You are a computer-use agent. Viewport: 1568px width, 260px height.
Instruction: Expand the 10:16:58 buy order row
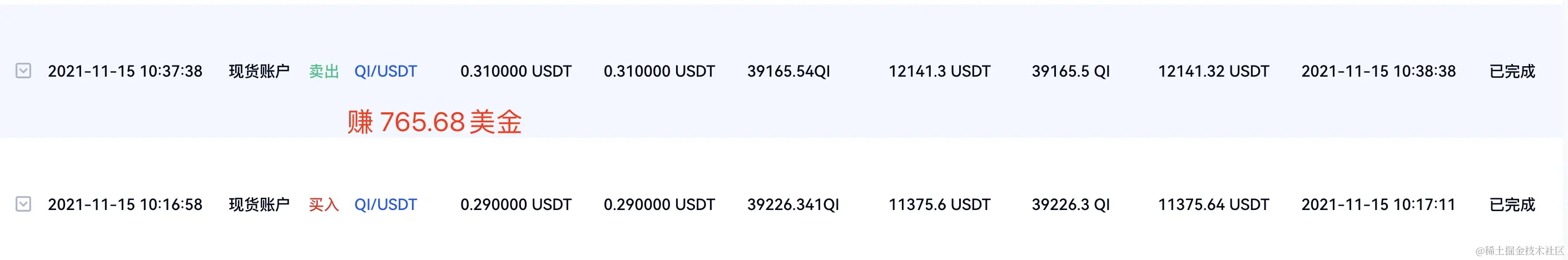(23, 204)
